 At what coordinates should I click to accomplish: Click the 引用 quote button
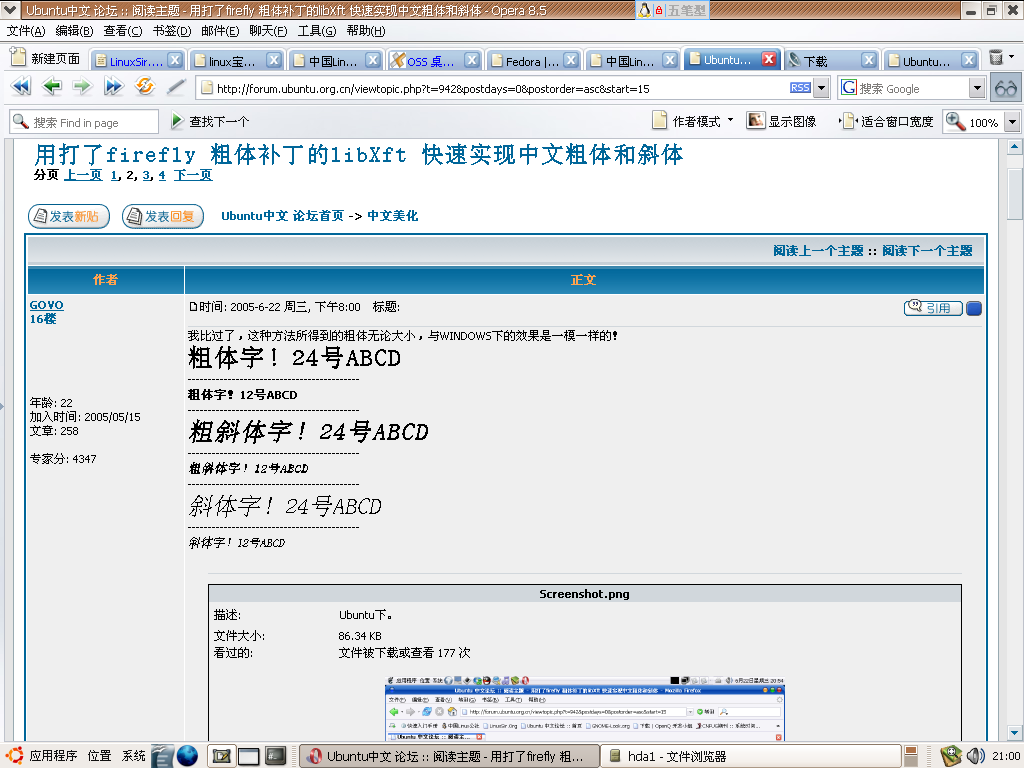933,308
